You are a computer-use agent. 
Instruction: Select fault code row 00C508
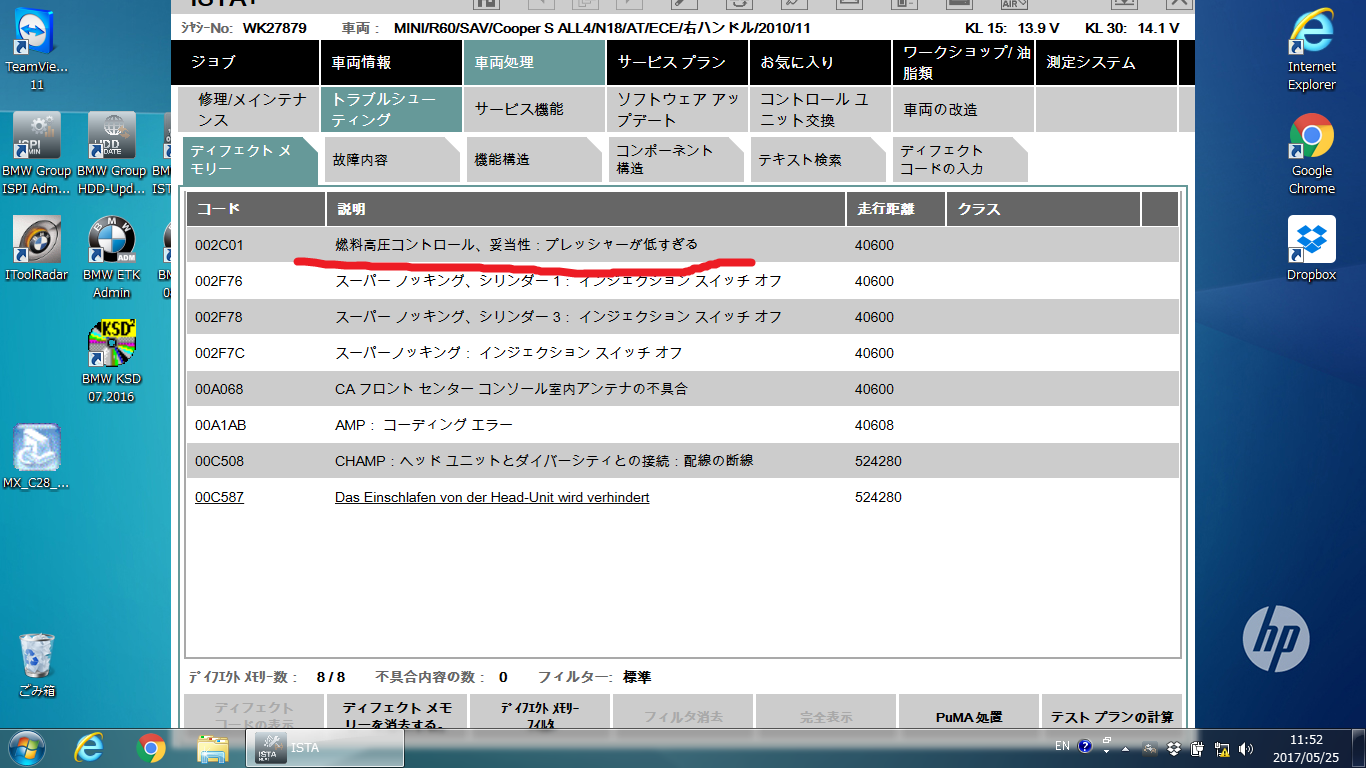[682, 461]
